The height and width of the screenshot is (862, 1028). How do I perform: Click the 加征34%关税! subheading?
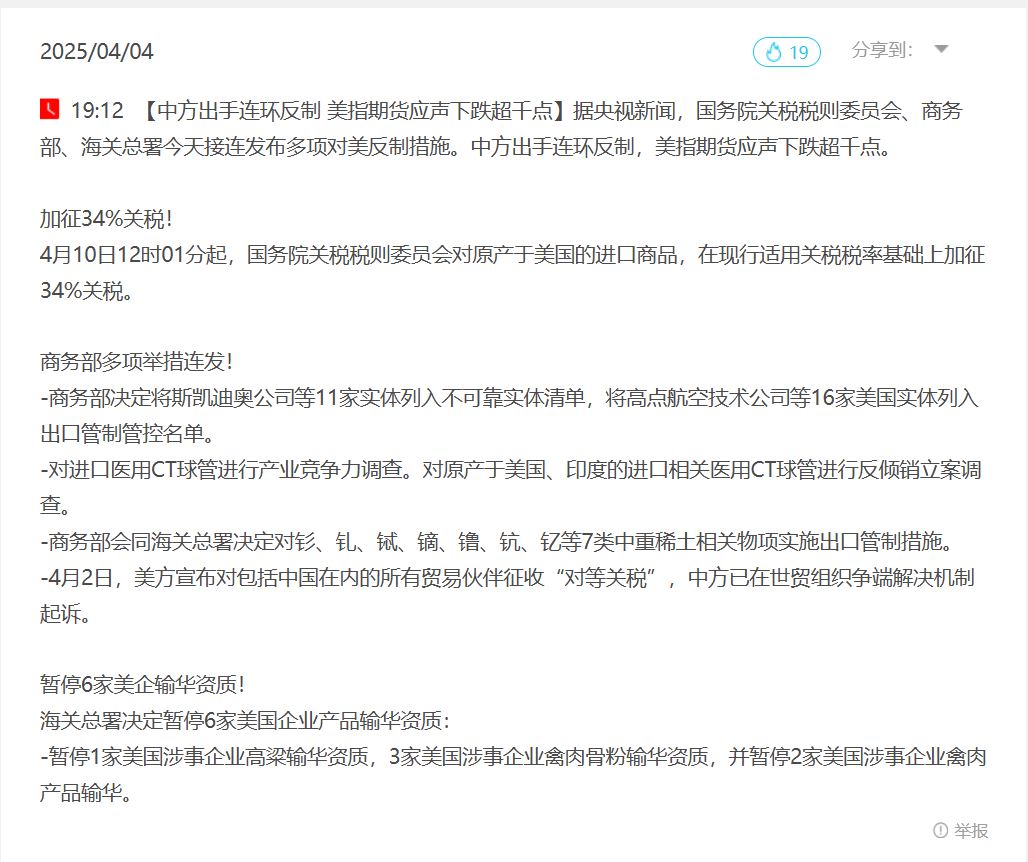pos(106,219)
